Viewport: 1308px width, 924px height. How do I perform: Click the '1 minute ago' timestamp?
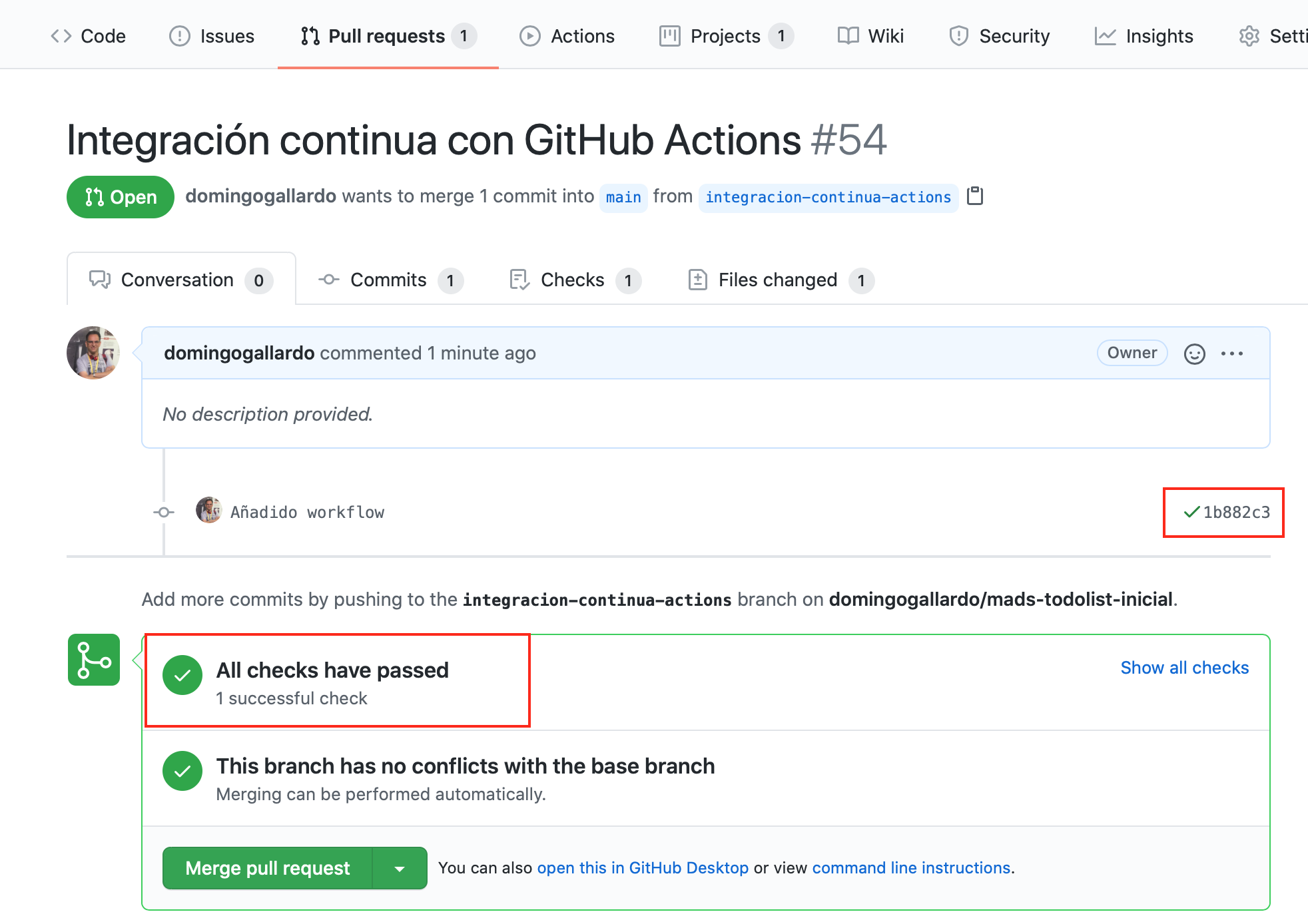click(482, 353)
